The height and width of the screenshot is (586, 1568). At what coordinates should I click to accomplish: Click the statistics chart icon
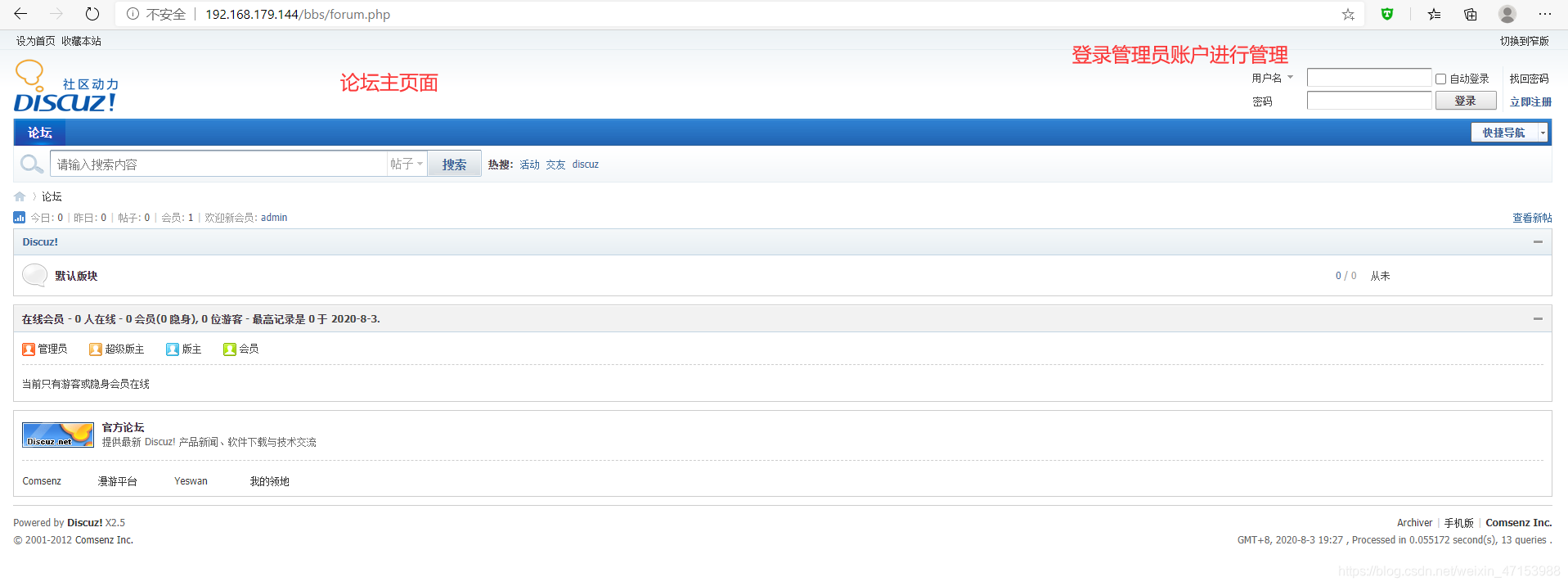(x=20, y=218)
